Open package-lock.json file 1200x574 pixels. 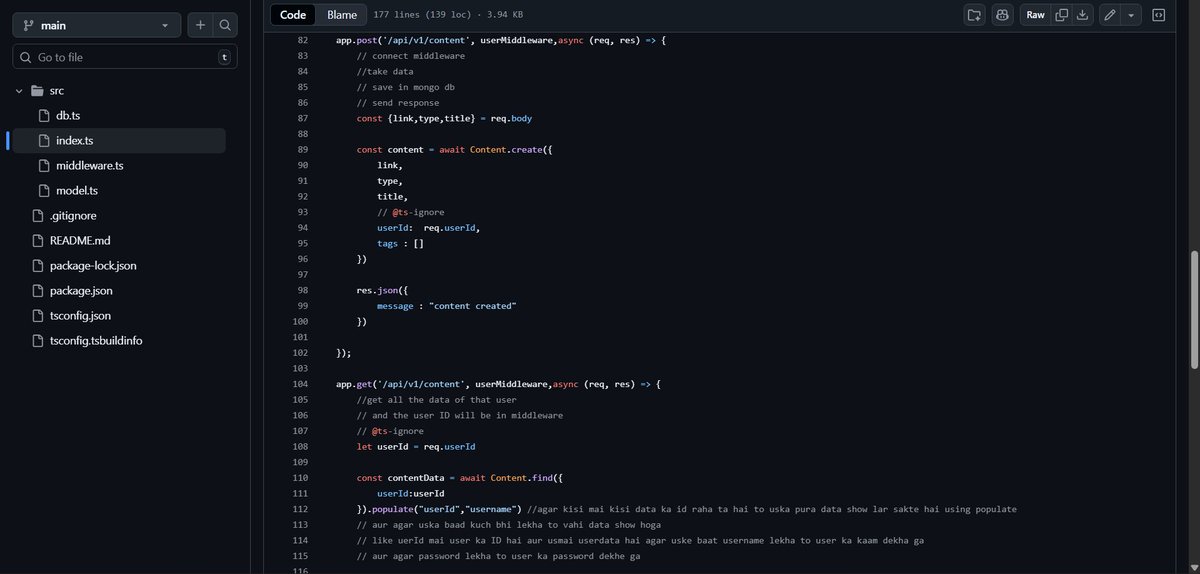pos(93,266)
